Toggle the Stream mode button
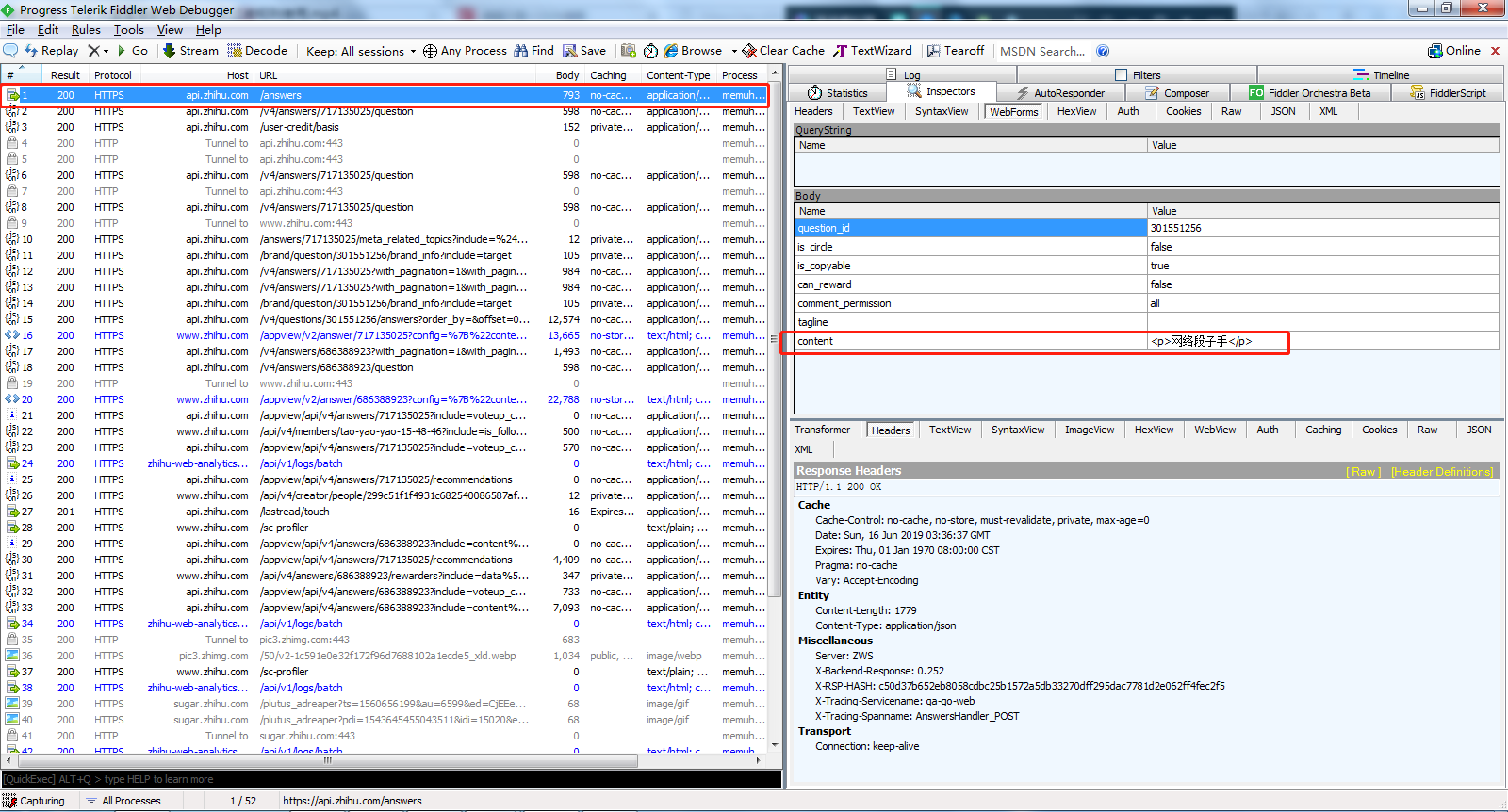This screenshot has height=812, width=1508. point(191,51)
